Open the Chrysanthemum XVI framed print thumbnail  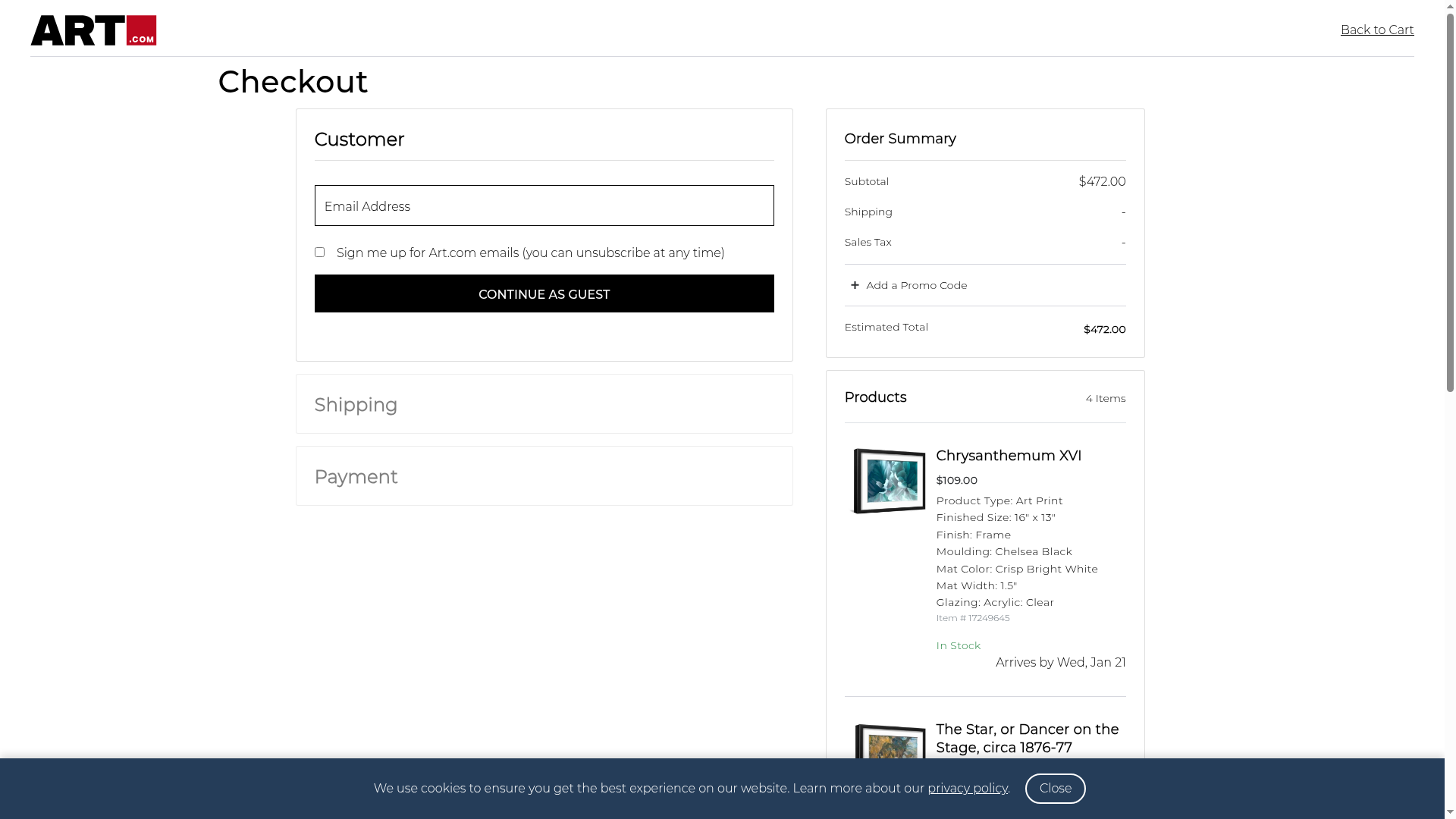click(x=889, y=481)
